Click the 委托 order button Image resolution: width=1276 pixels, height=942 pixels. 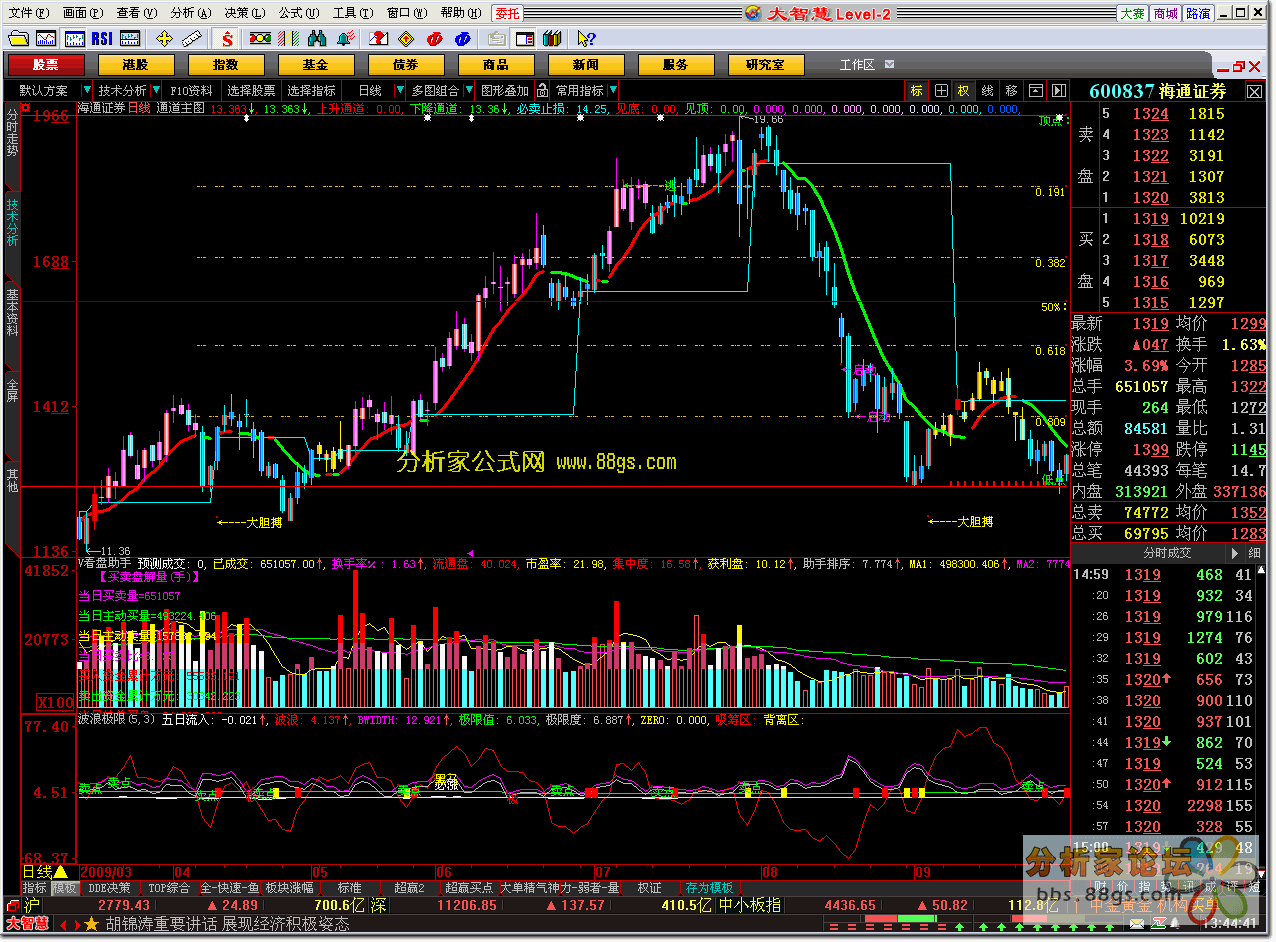pos(508,13)
